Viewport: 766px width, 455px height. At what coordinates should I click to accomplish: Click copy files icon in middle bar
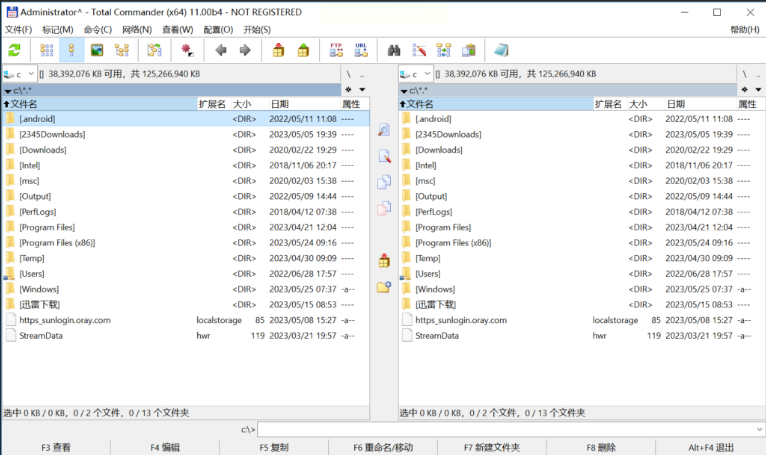point(384,182)
